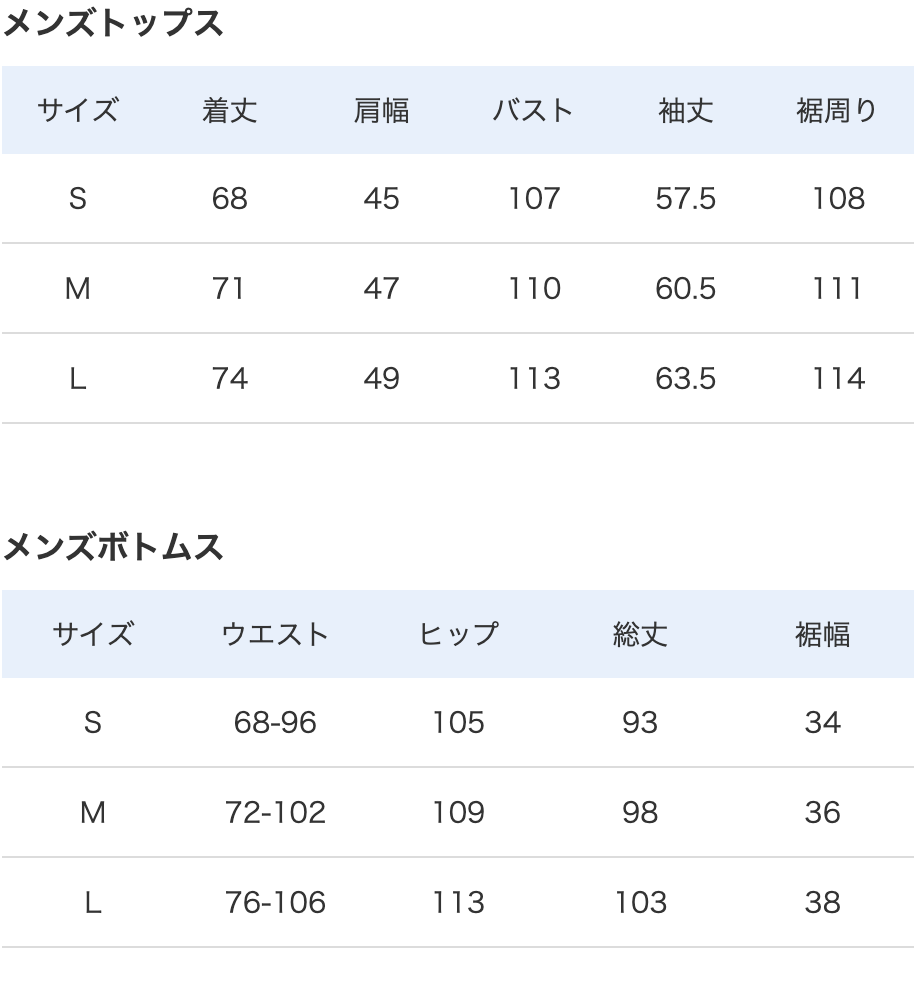Viewport: 920px width, 1000px height.
Task: Select the 着丈 column header
Action: (x=230, y=110)
